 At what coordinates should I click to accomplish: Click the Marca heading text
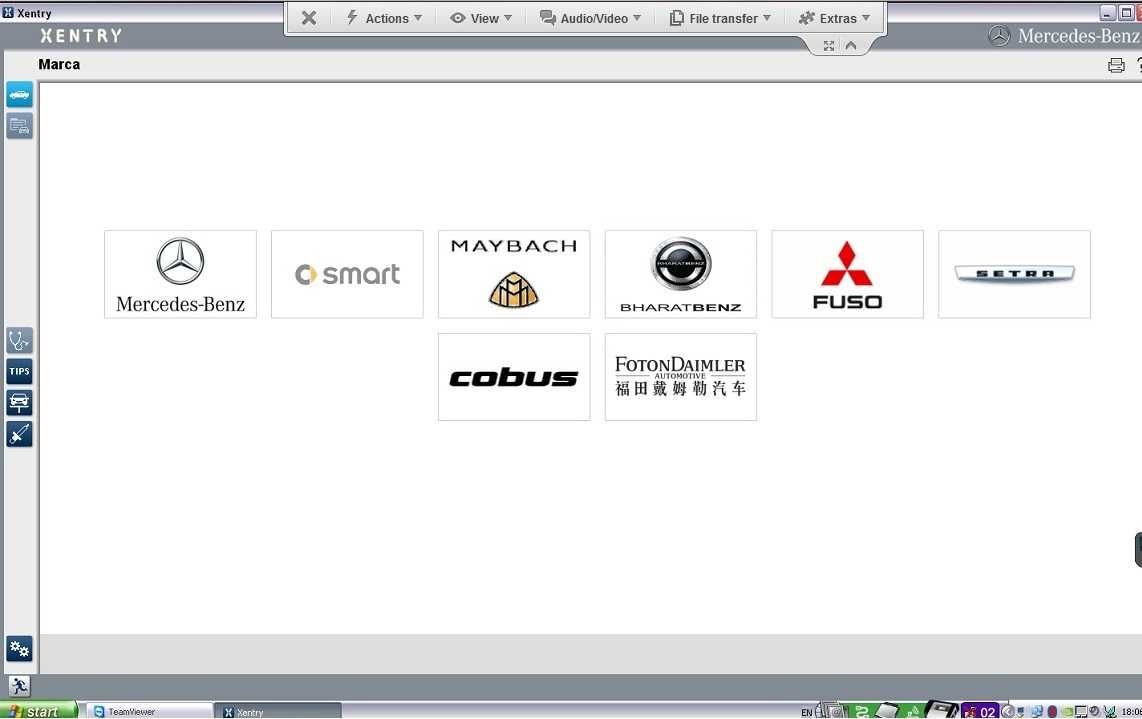click(59, 64)
